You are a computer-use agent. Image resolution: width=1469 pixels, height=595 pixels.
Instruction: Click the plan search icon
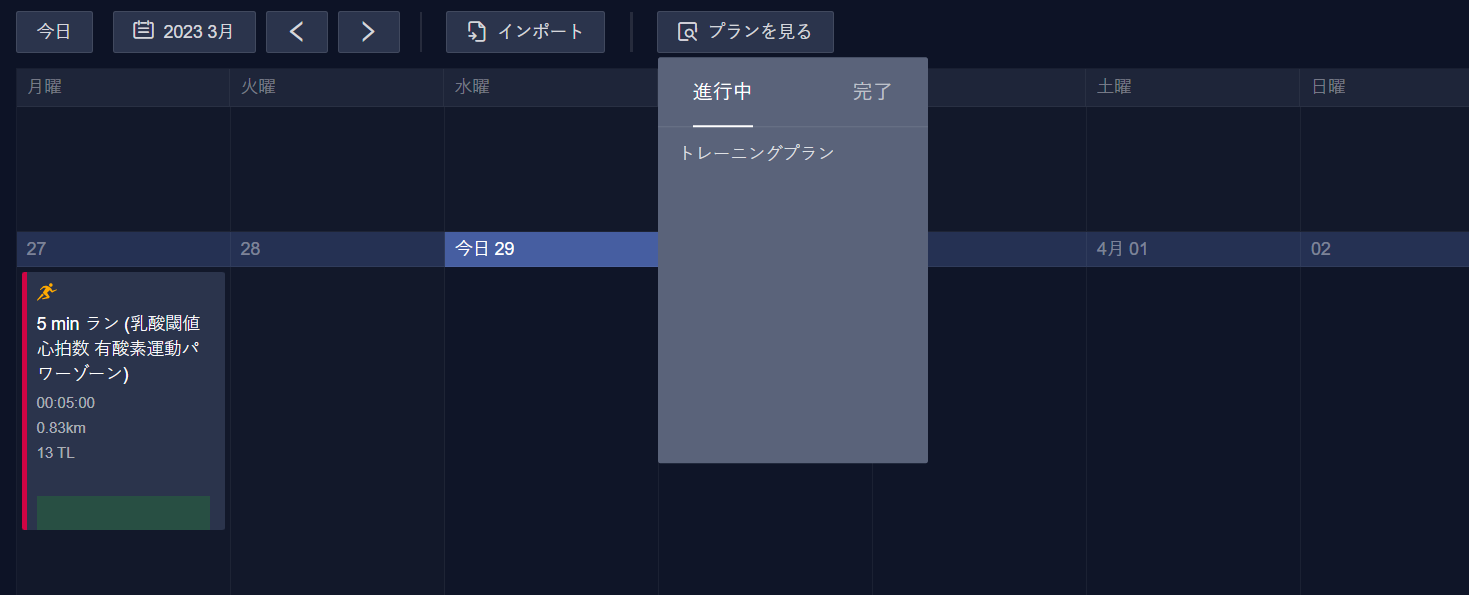[688, 32]
